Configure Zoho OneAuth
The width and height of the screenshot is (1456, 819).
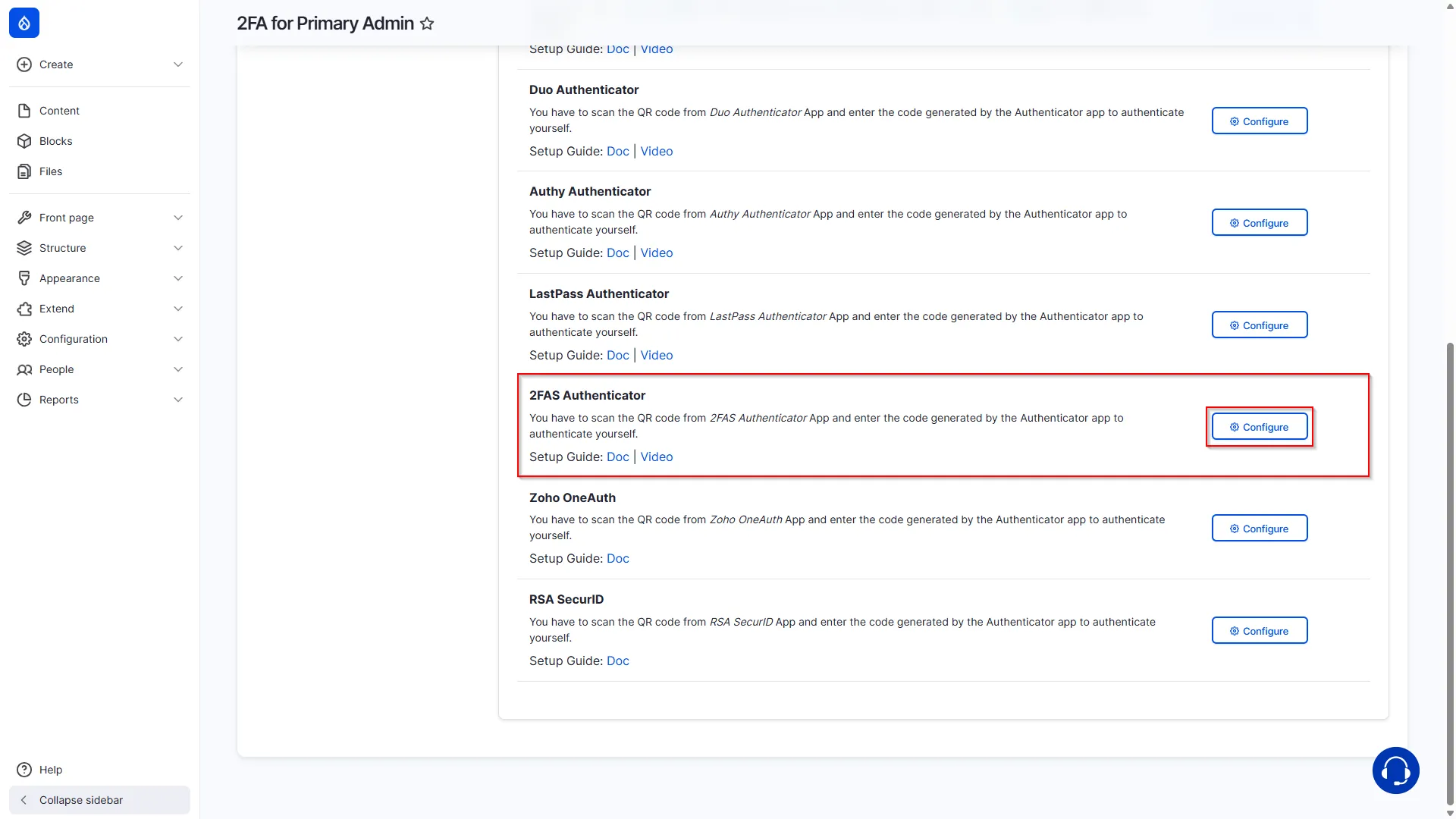click(x=1259, y=529)
